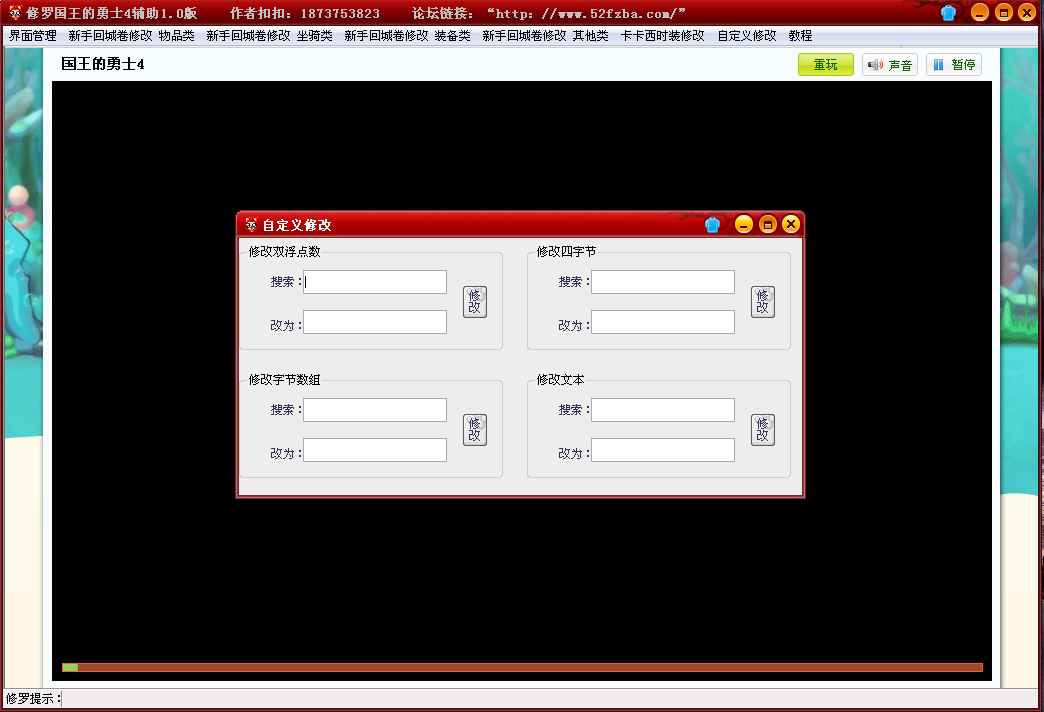
Task: Open the 卡卡西时装修改 menu
Action: [662, 36]
